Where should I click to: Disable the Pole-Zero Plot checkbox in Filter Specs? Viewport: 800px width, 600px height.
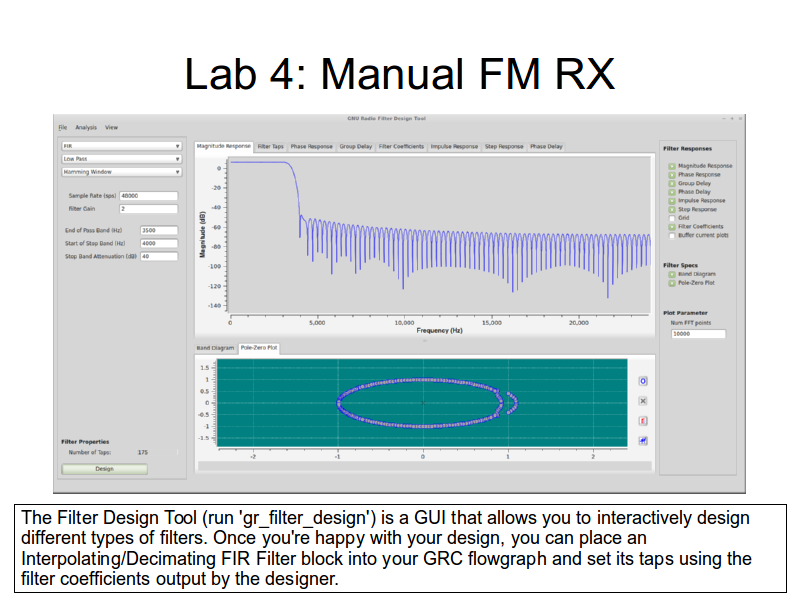pyautogui.click(x=672, y=283)
